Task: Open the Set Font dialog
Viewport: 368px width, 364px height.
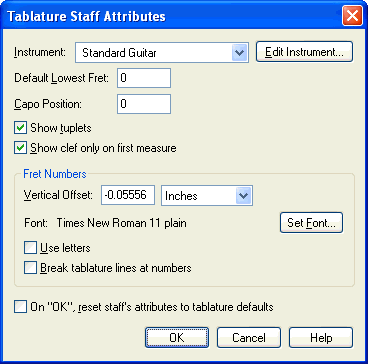Action: click(311, 223)
